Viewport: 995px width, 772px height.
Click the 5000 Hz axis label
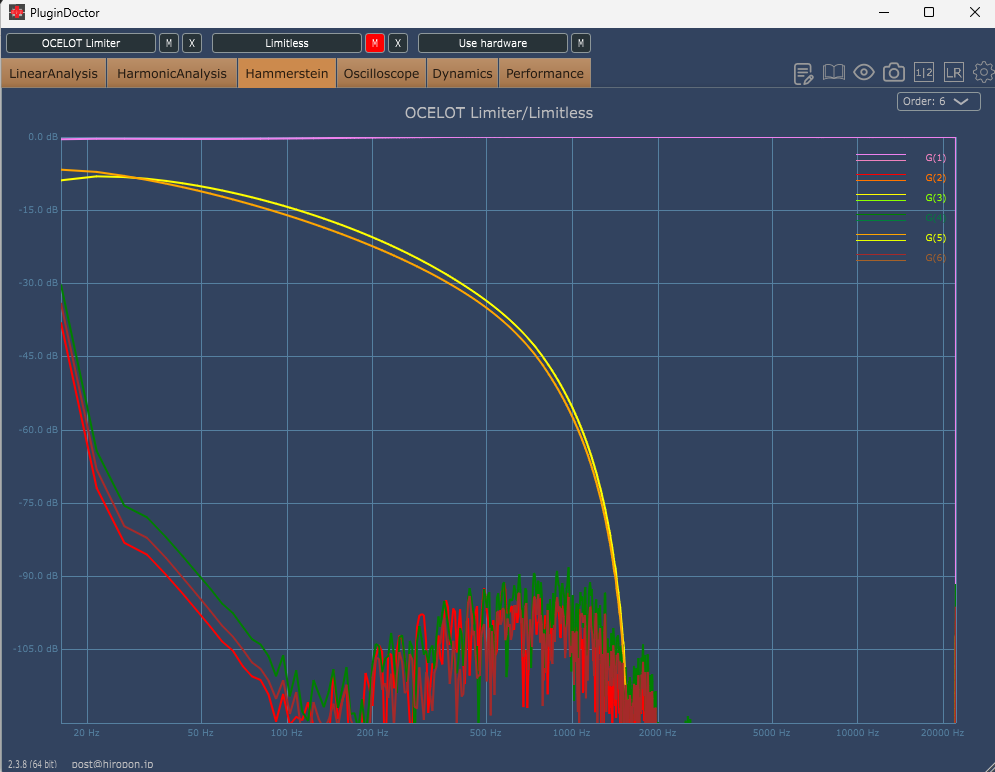pyautogui.click(x=772, y=733)
